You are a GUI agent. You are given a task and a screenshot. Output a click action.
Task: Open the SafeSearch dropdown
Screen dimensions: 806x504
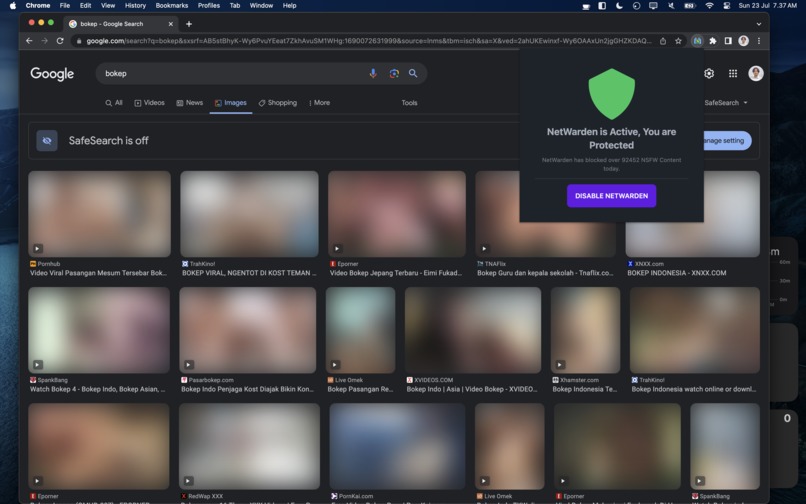(x=726, y=103)
